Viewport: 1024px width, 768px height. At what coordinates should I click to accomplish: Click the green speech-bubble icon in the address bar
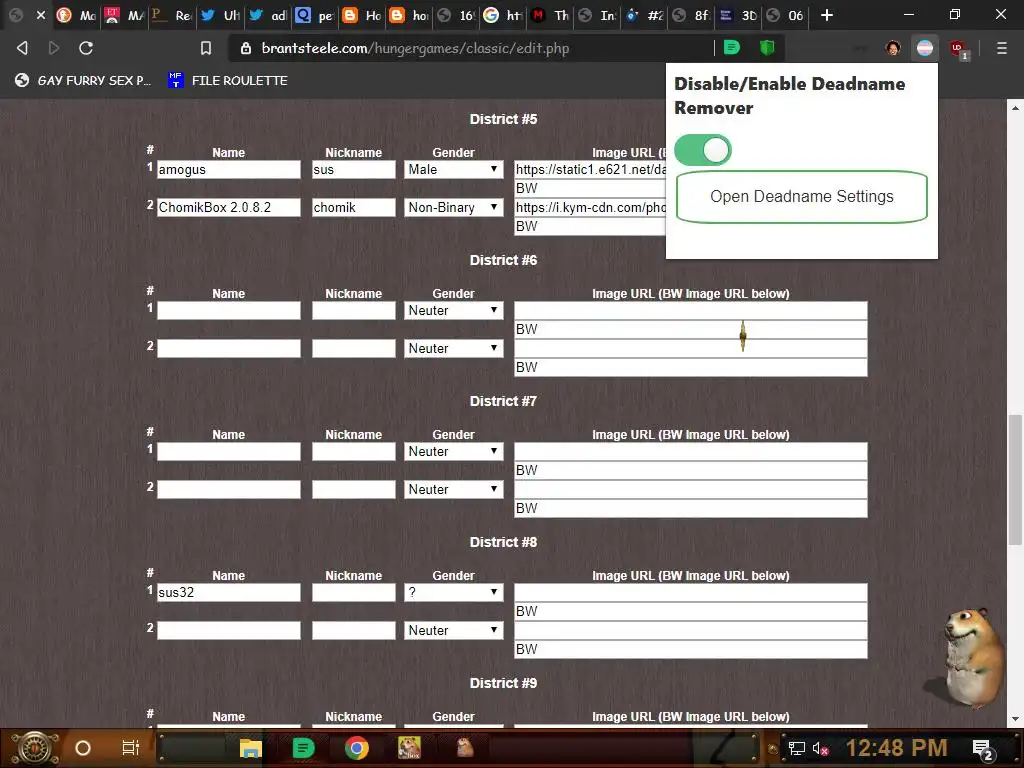731,47
